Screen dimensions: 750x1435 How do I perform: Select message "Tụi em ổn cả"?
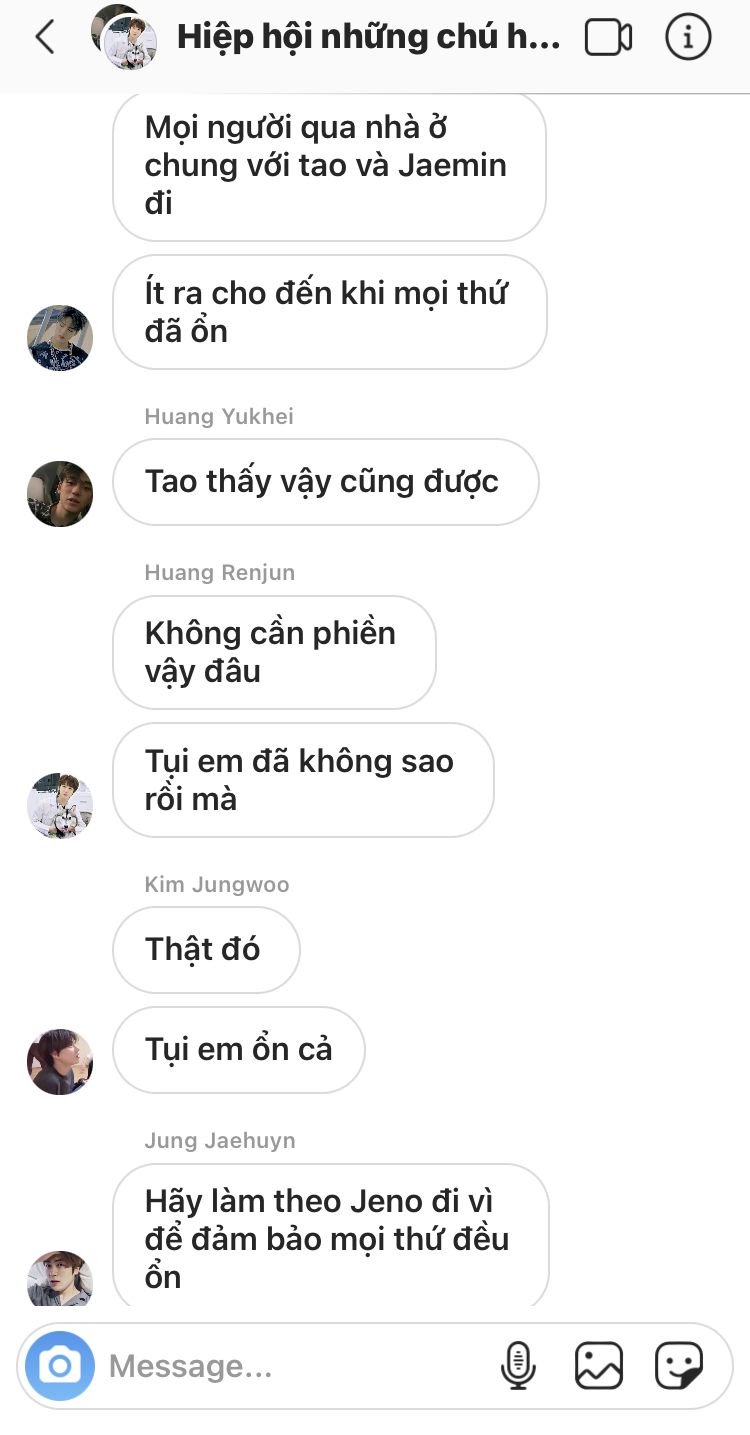click(x=239, y=1050)
